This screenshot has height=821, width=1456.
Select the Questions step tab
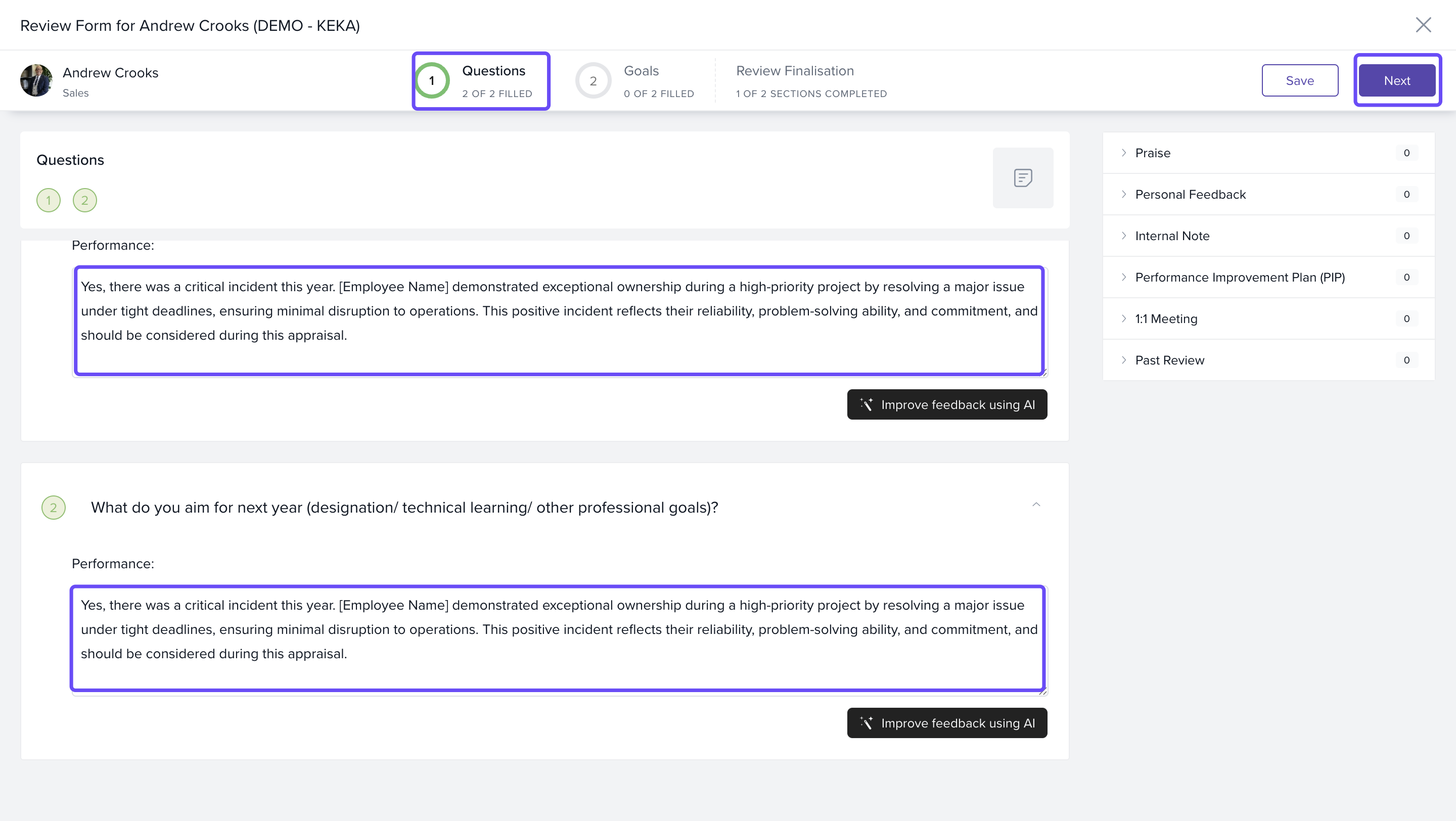coord(481,81)
